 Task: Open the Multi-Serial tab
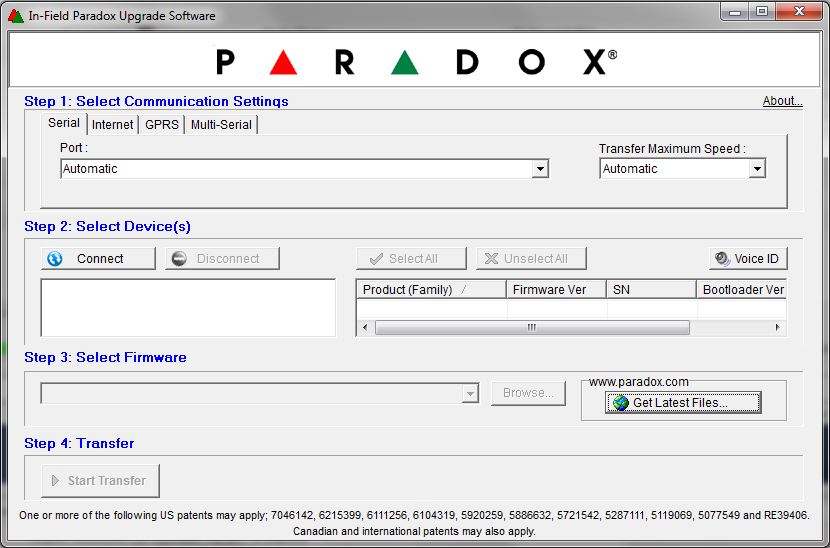[222, 125]
